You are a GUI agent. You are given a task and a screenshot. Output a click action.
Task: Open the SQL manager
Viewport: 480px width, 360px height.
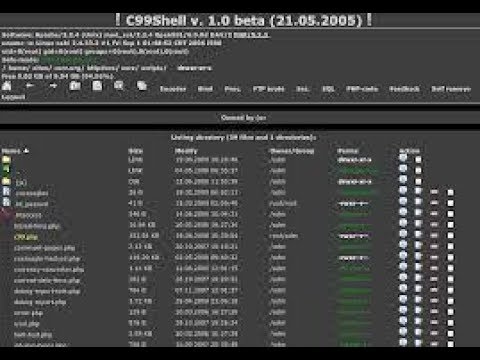tap(328, 89)
